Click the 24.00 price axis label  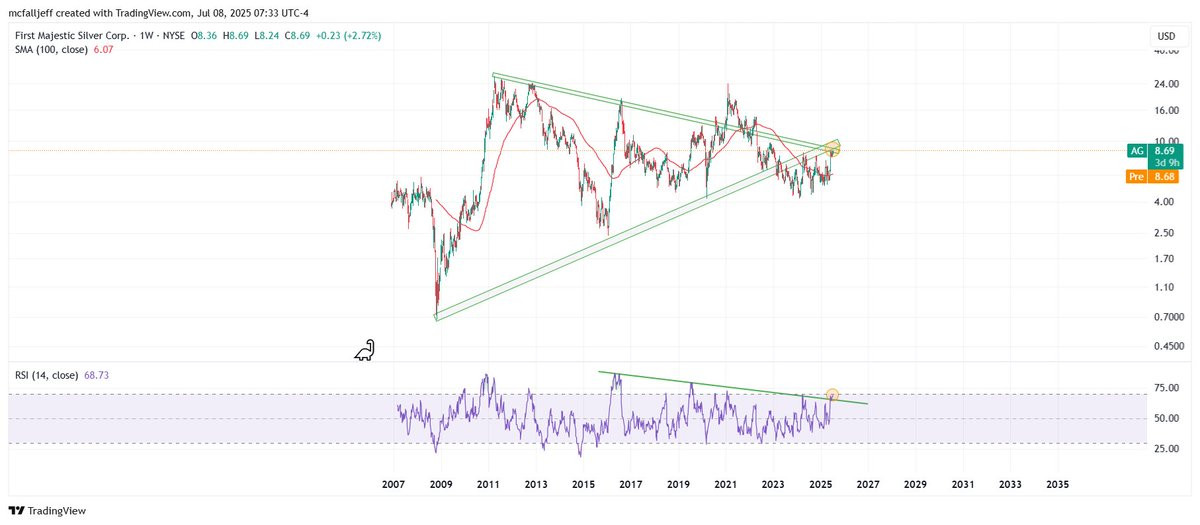(x=1166, y=84)
